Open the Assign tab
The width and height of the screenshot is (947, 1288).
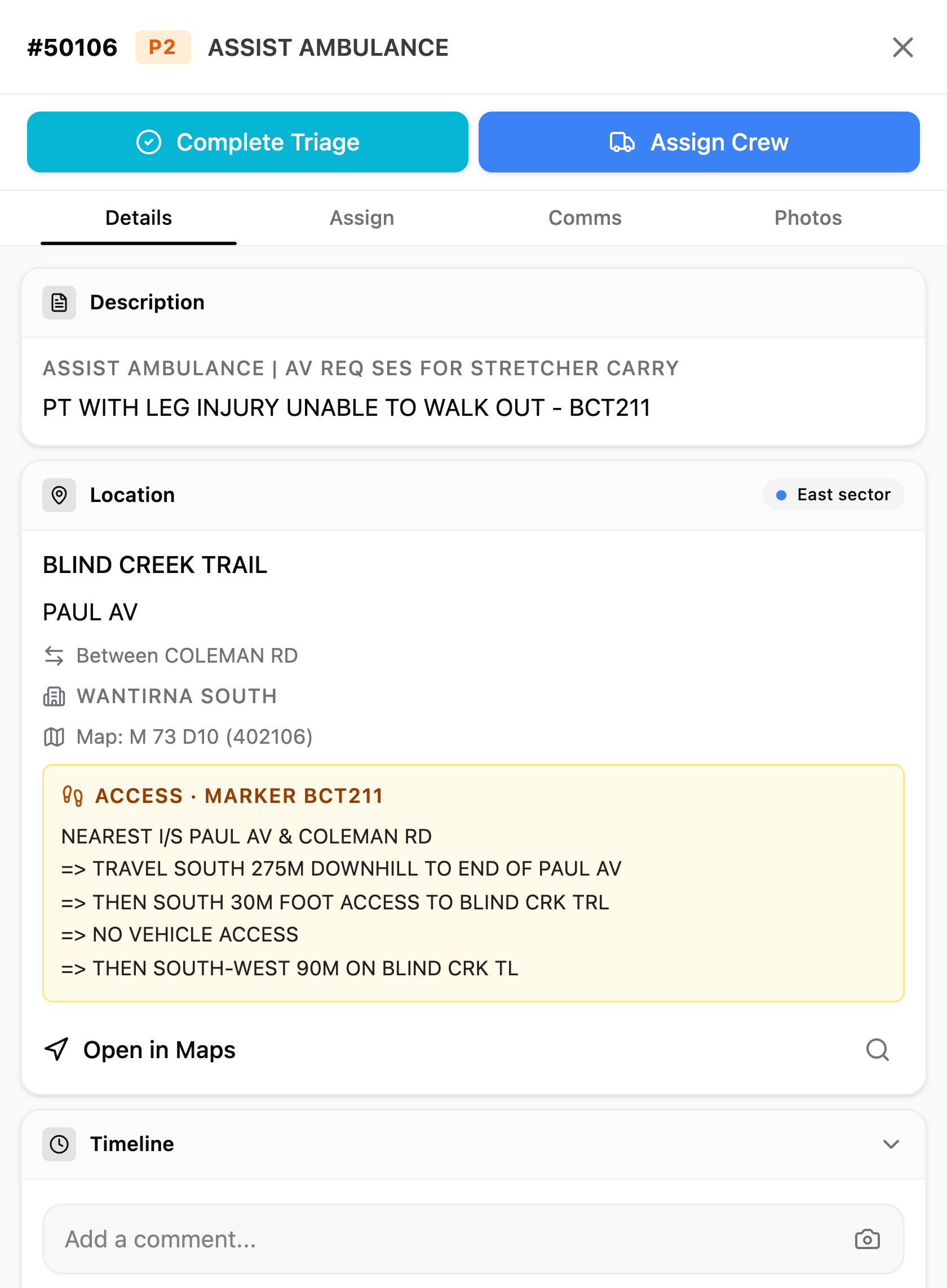coord(362,218)
